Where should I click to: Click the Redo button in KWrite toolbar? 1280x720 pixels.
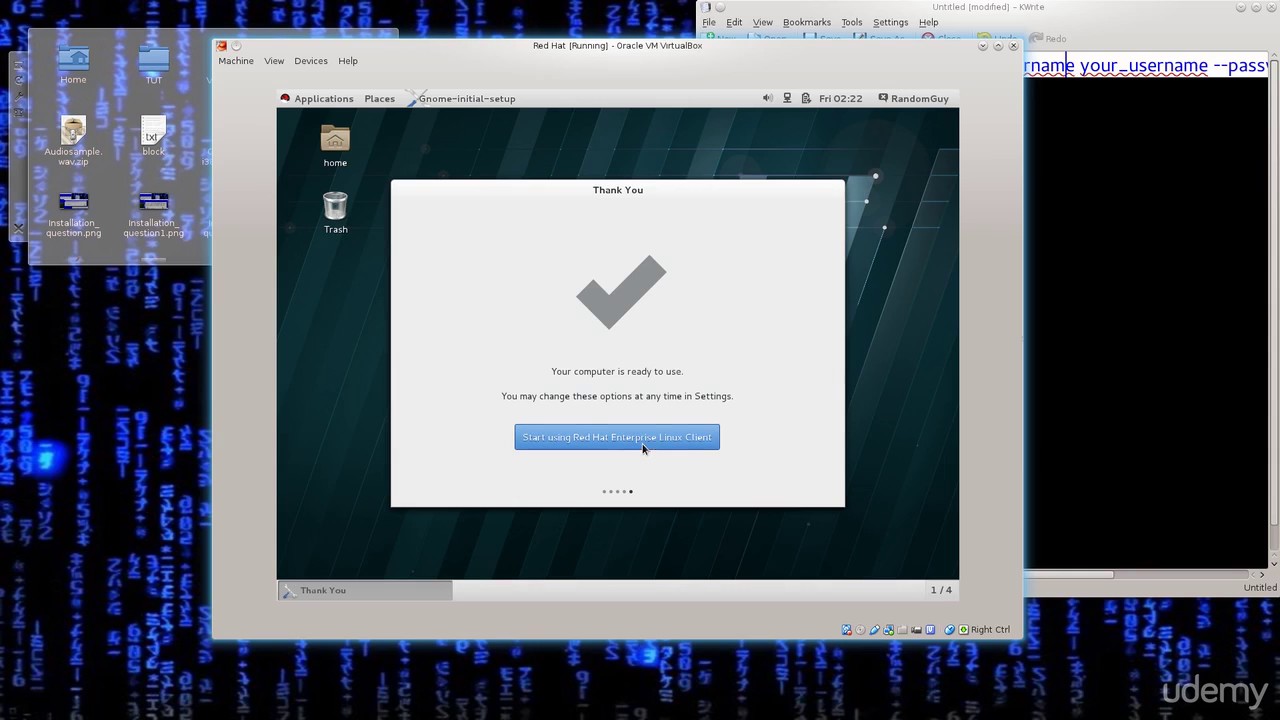pyautogui.click(x=1048, y=38)
